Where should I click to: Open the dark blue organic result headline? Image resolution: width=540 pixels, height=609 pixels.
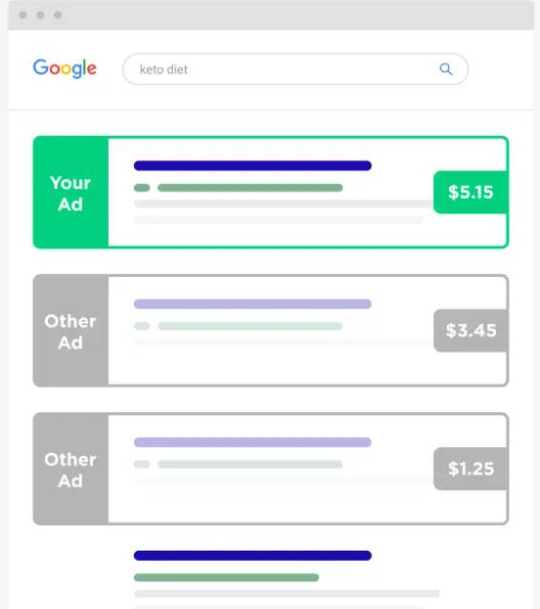253,555
